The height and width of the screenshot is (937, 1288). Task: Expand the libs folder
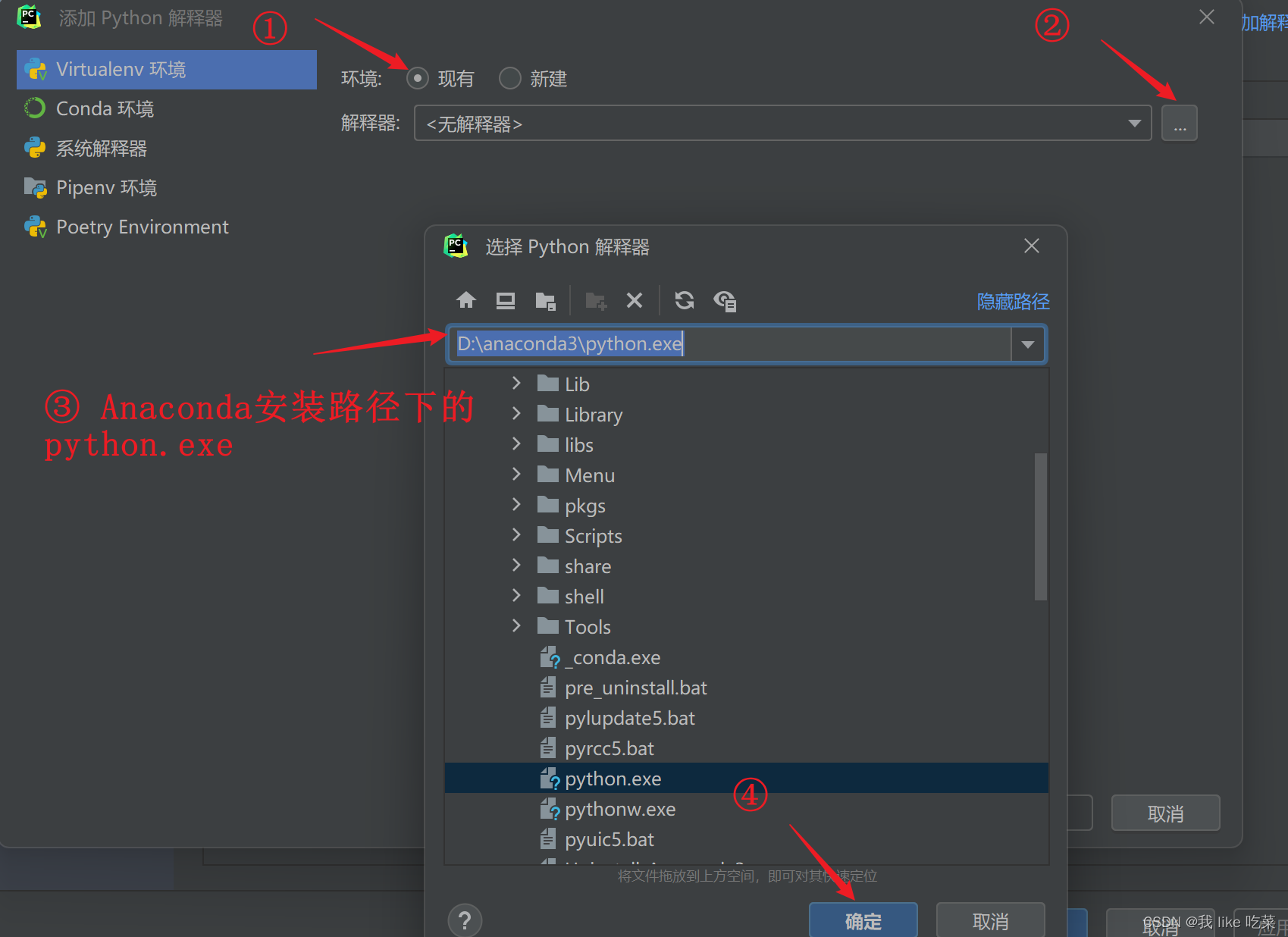click(x=516, y=443)
